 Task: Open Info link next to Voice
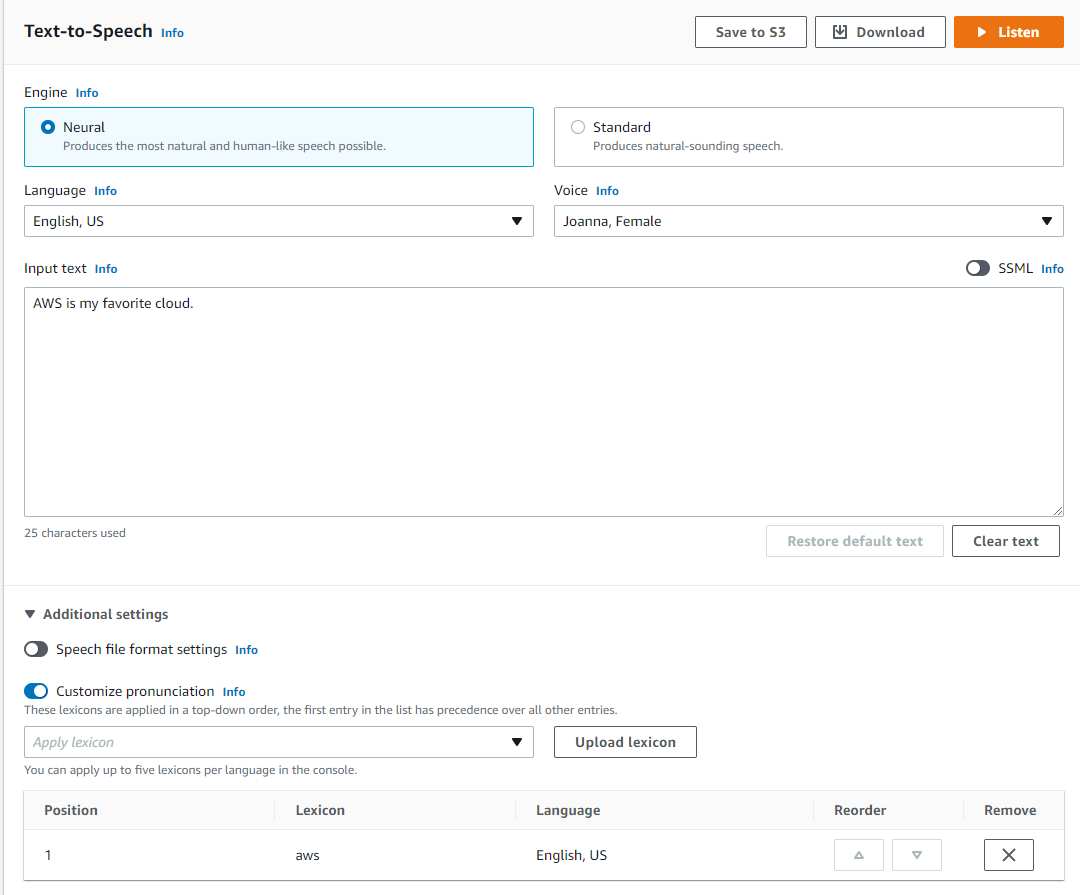607,191
